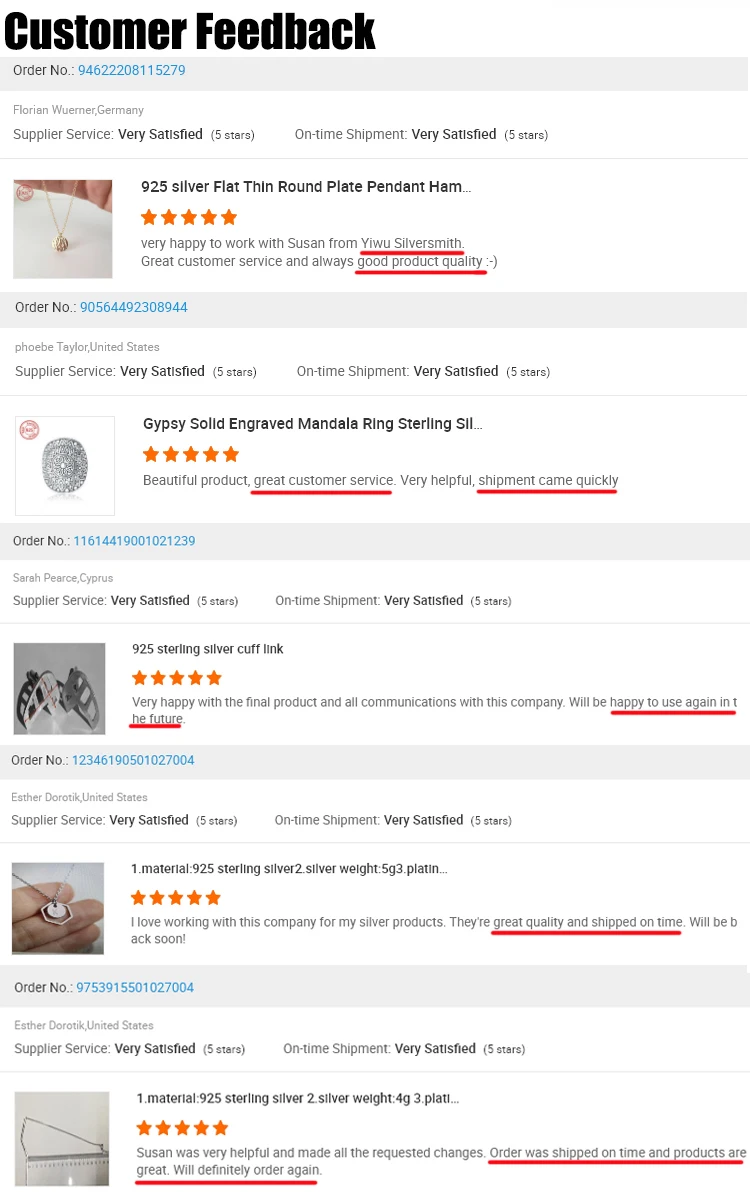Open the mandala ring product image
Screen dimensions: 750x1200
[x=65, y=465]
